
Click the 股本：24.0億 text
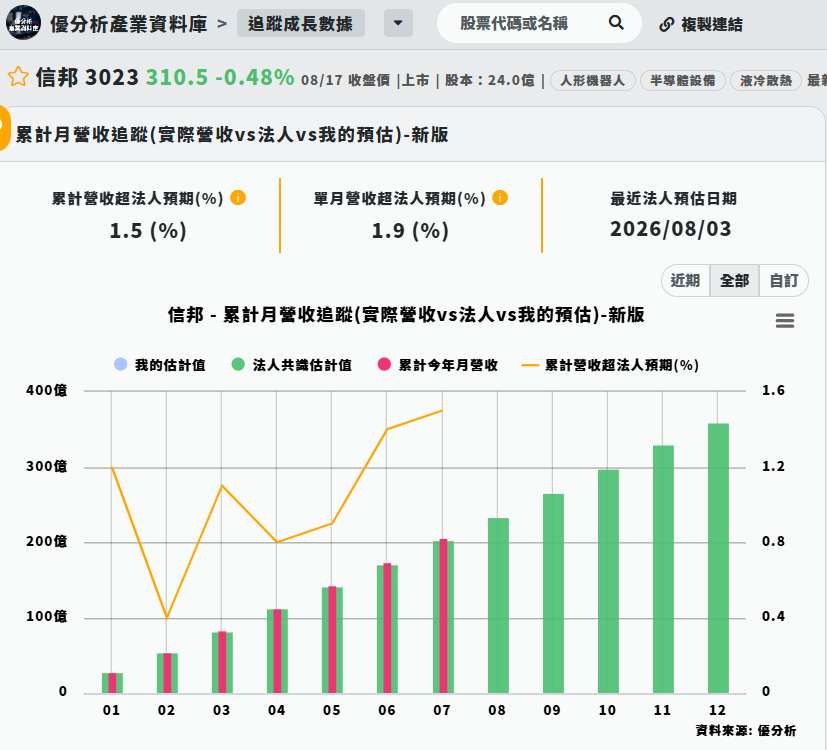489,80
